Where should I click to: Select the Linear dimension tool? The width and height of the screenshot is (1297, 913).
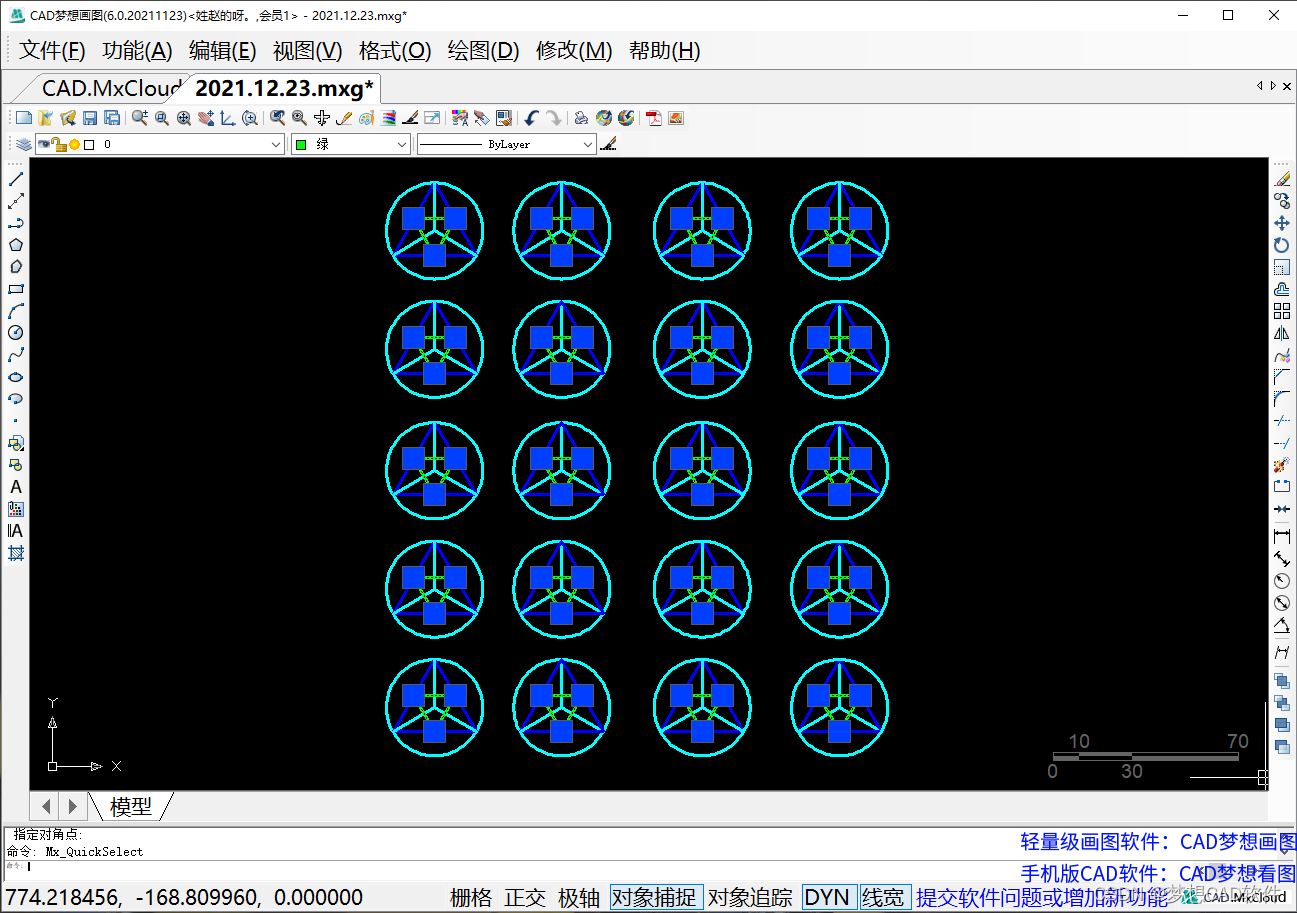coord(1282,537)
